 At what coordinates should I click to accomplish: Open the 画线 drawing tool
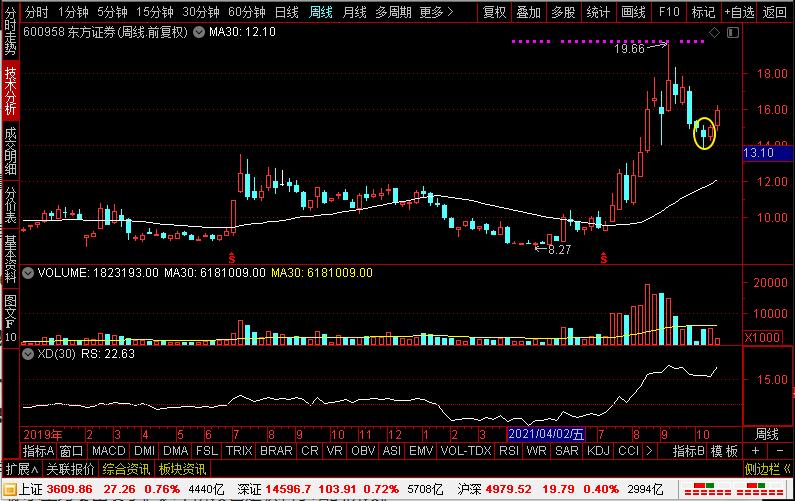[633, 12]
